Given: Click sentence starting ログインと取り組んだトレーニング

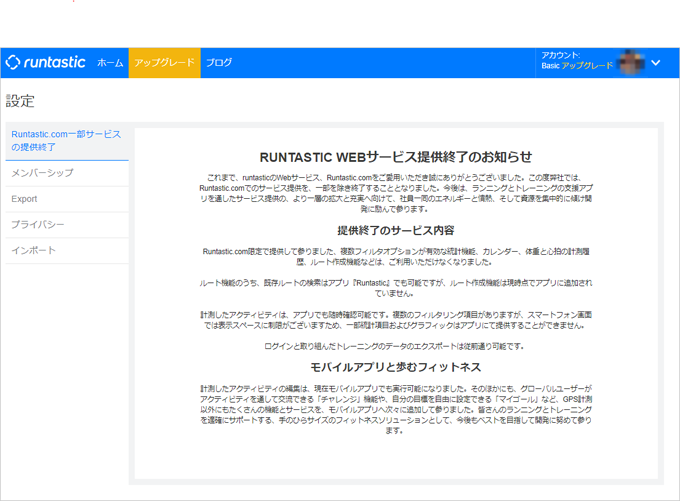Looking at the screenshot, I should (x=394, y=347).
